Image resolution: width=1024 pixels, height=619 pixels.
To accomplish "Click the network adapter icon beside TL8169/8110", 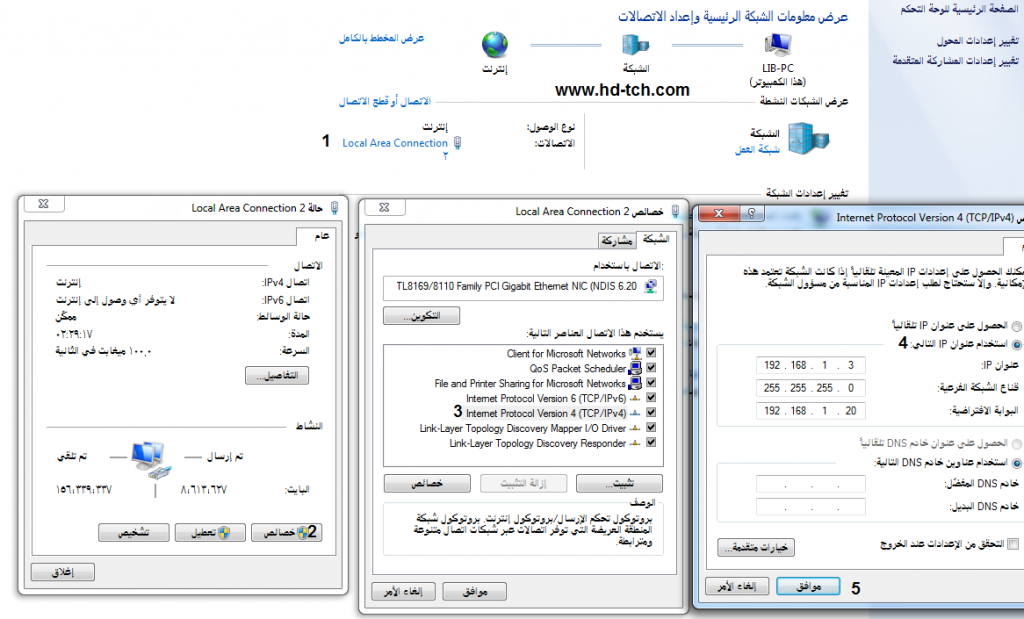I will point(652,288).
